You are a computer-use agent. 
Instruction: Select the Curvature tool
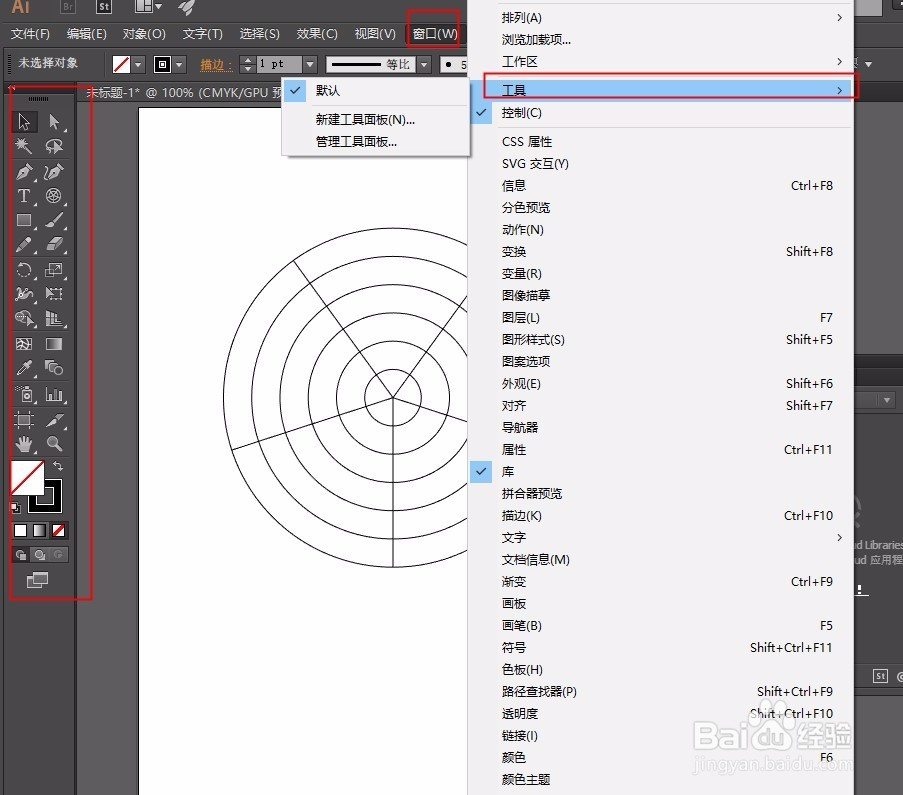[54, 172]
